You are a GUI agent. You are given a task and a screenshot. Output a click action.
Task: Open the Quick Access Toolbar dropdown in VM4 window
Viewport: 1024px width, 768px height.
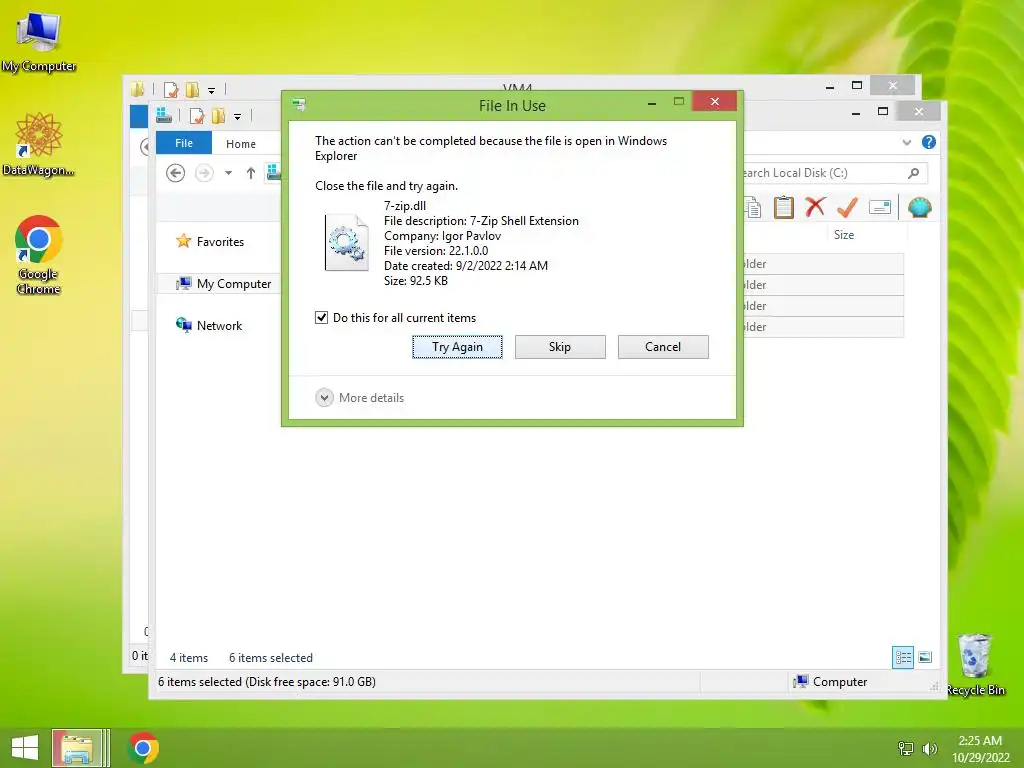(x=212, y=90)
